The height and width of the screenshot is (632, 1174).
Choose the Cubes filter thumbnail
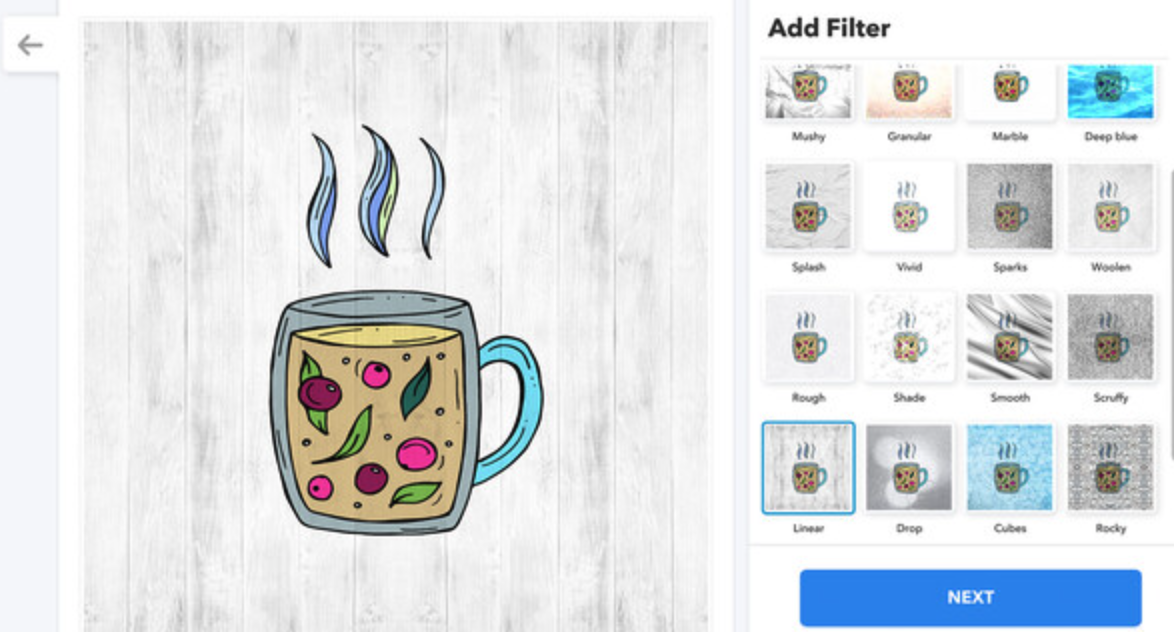1009,468
